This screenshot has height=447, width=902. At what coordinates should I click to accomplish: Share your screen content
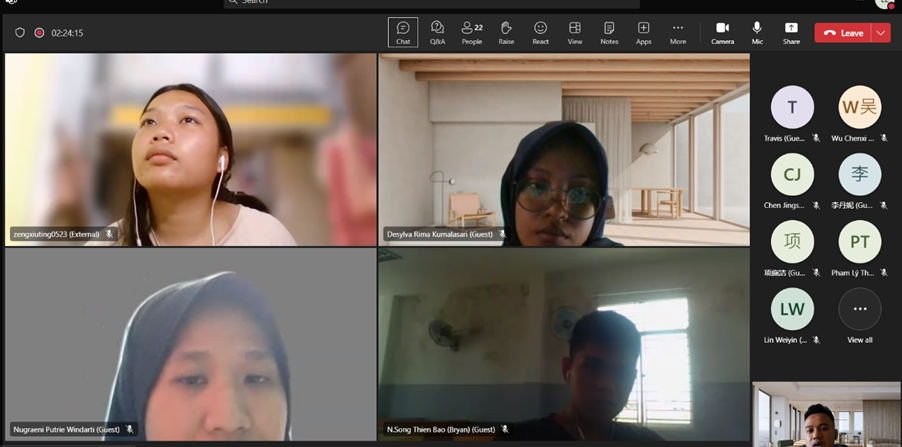click(791, 32)
